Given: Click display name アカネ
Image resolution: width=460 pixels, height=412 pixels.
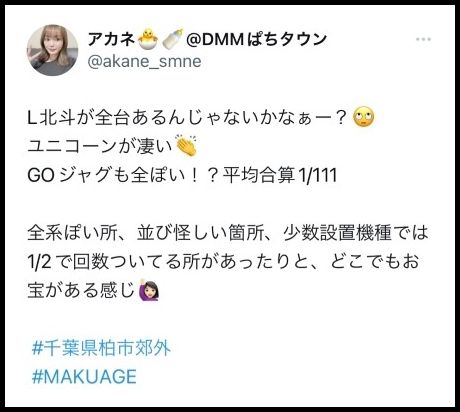Looking at the screenshot, I should [111, 39].
